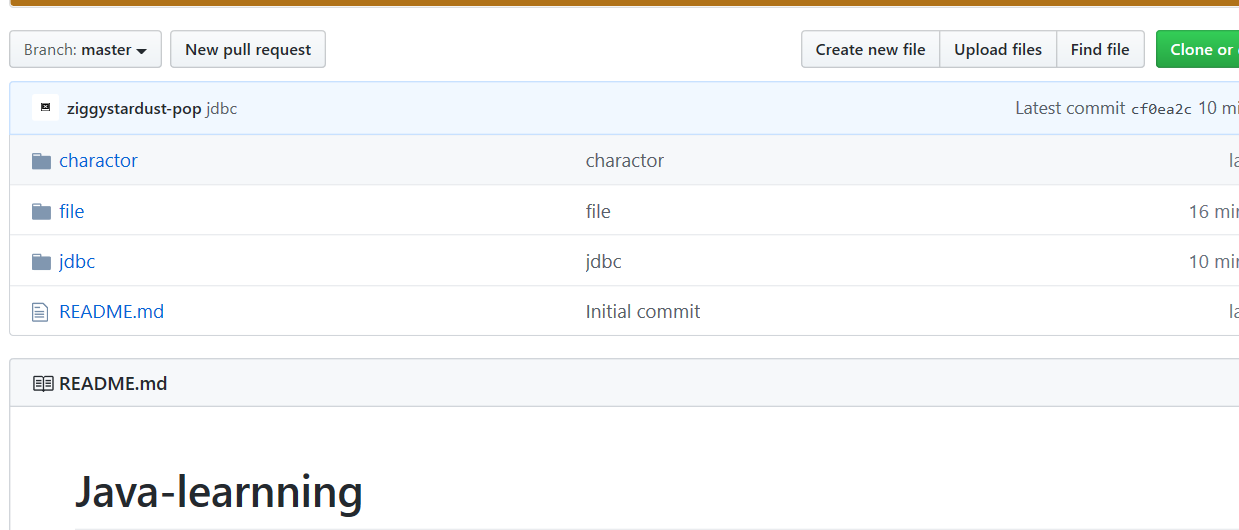Image resolution: width=1239 pixels, height=530 pixels.
Task: Click the ziggystardust-pop avatar image
Action: [x=45, y=108]
